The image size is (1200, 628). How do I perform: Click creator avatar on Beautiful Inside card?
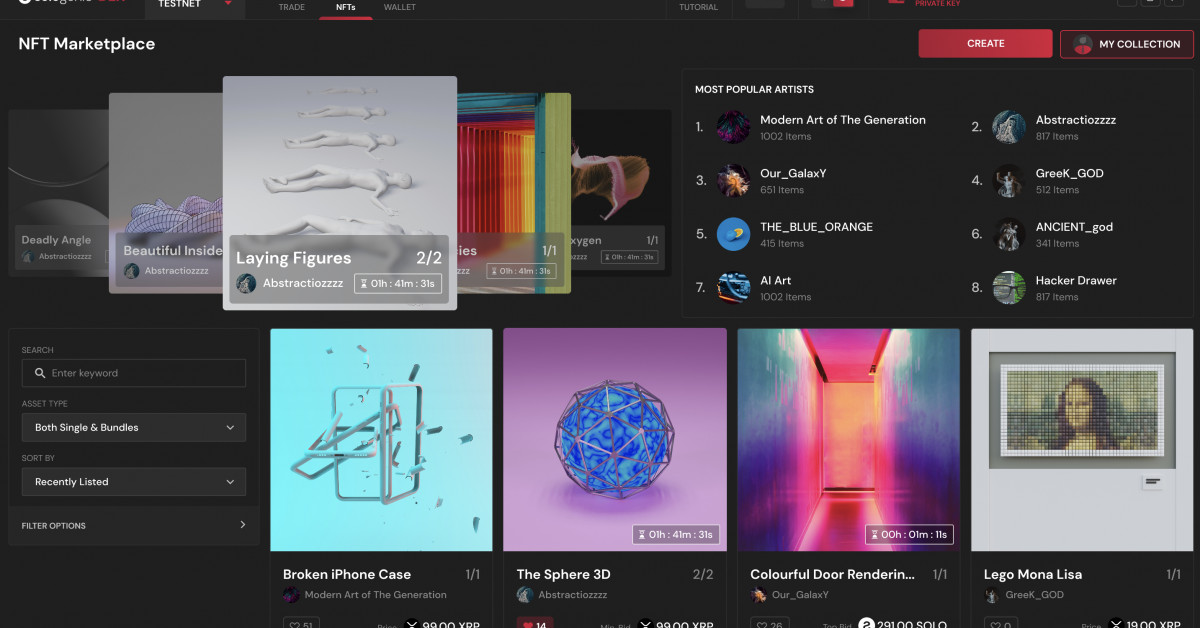tap(131, 271)
